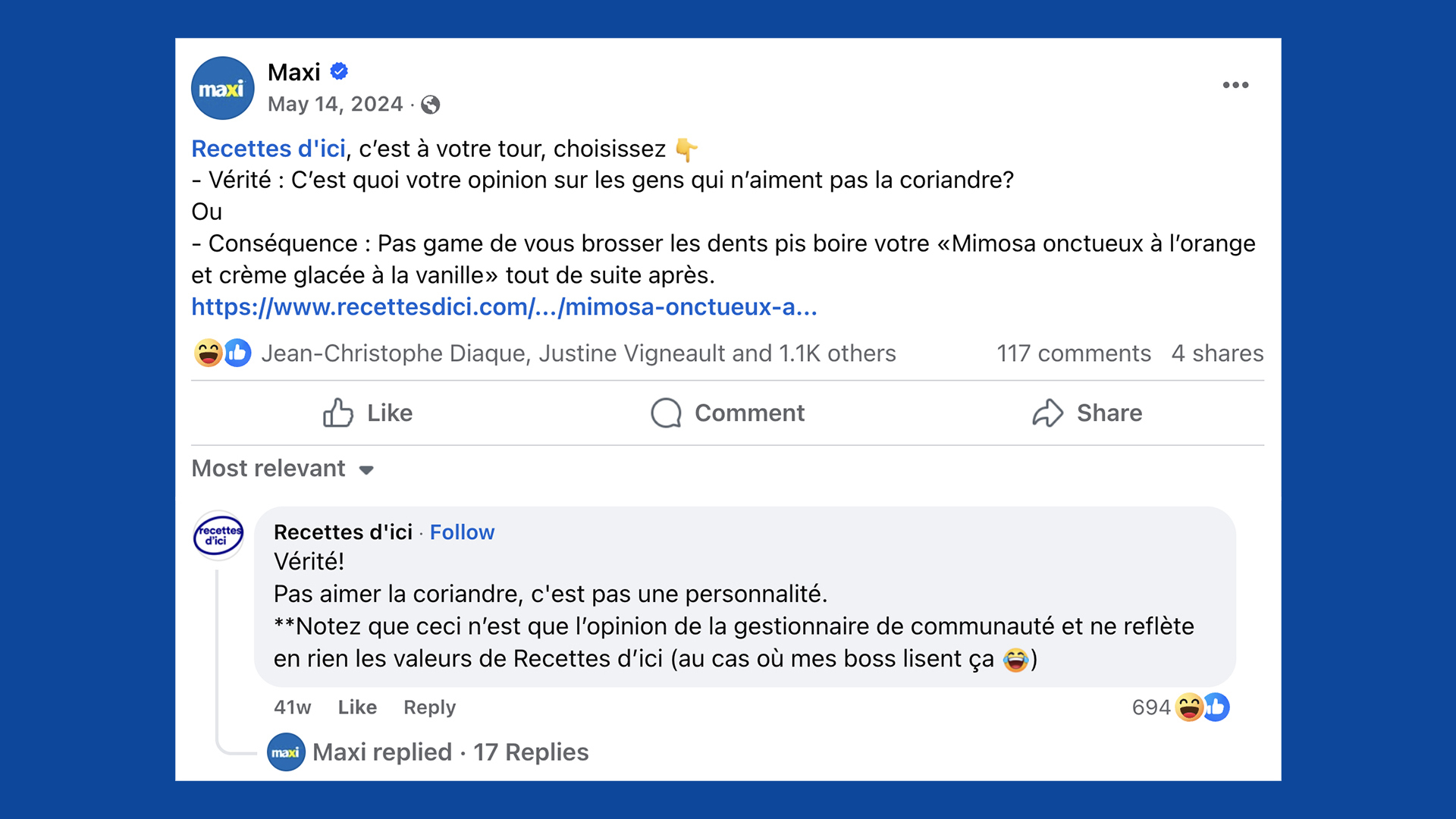Viewport: 1456px width, 819px height.
Task: Open the three-dot post options menu
Action: point(1235,85)
